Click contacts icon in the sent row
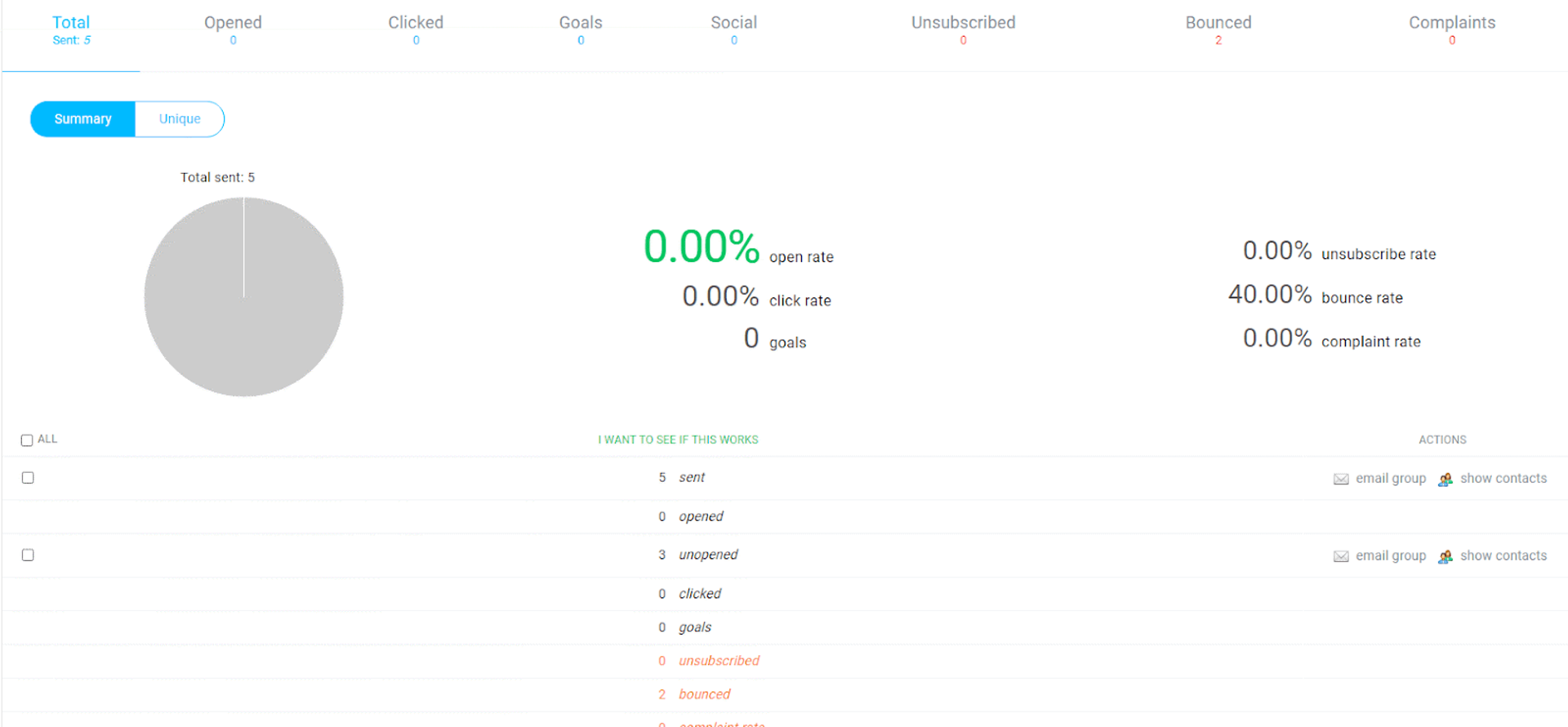The height and width of the screenshot is (727, 1568). point(1445,479)
